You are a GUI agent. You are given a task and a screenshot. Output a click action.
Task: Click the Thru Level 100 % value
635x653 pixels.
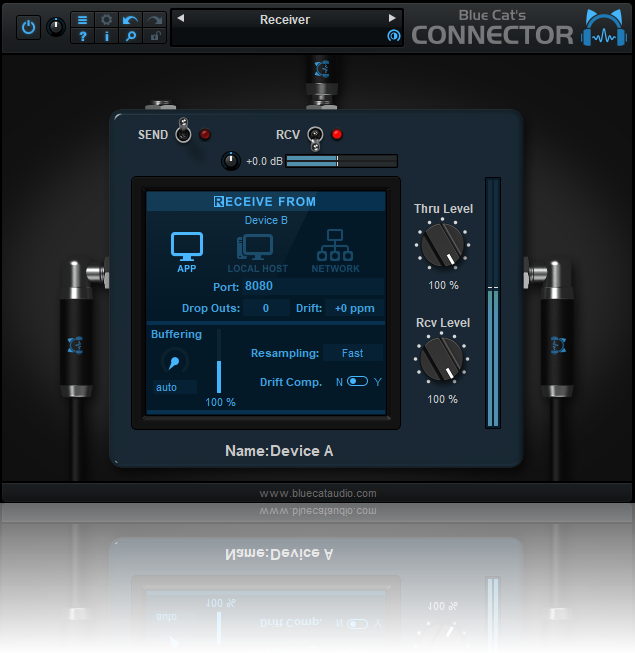443,285
